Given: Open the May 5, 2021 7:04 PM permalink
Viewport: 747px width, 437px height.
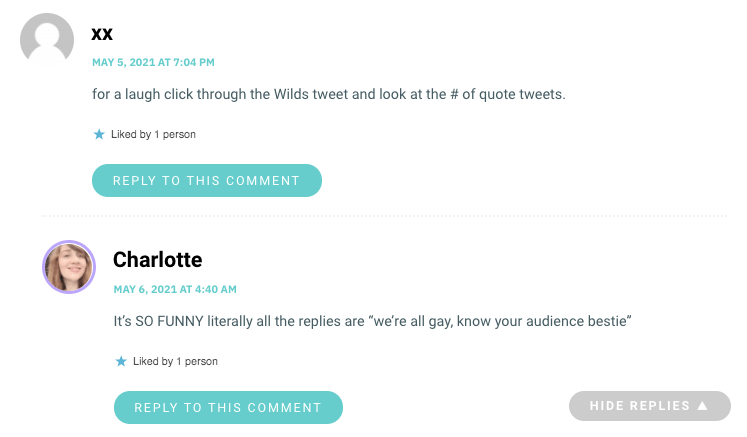Looking at the screenshot, I should (x=153, y=62).
